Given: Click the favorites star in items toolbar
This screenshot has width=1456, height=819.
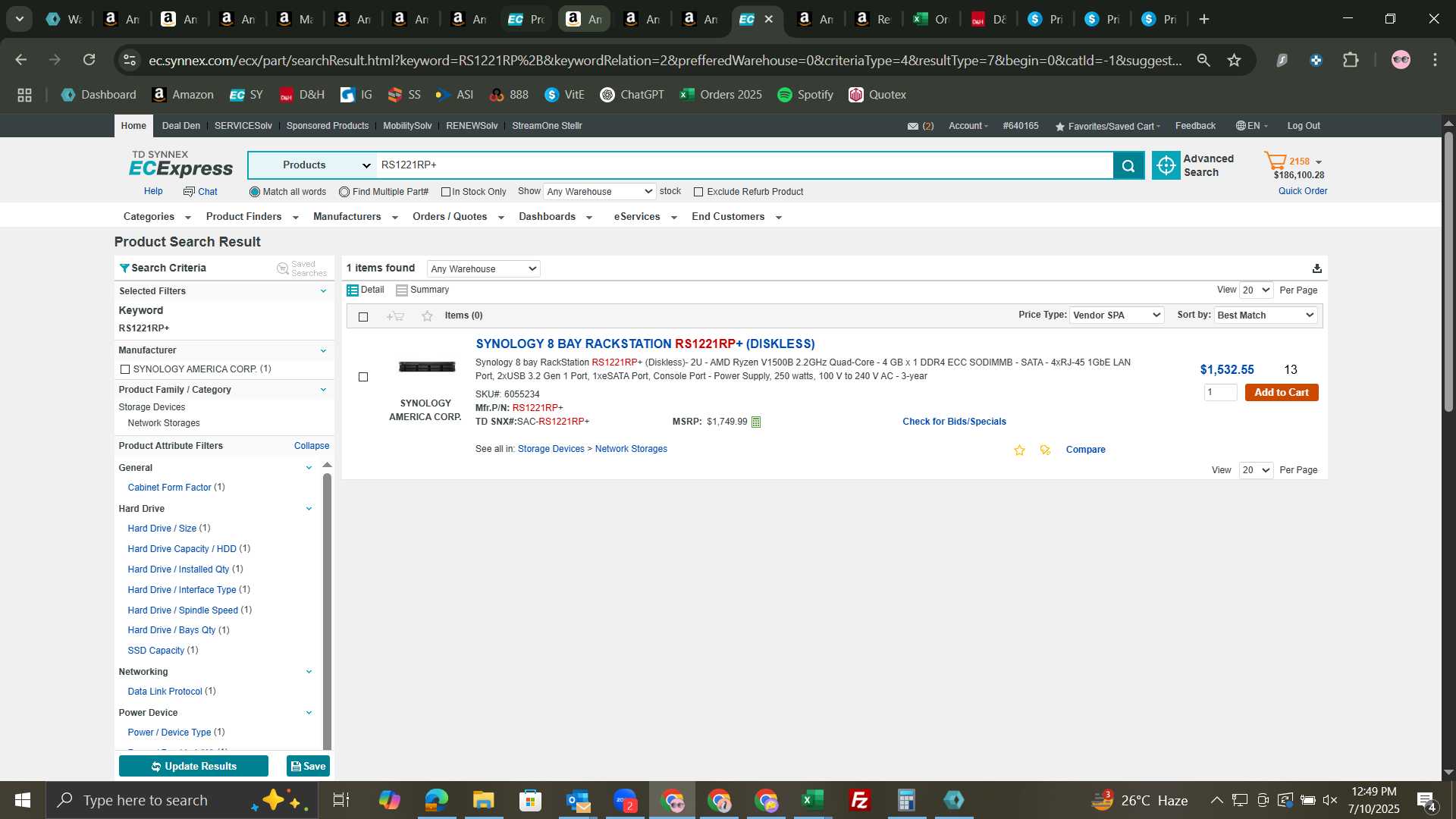Looking at the screenshot, I should coord(427,316).
